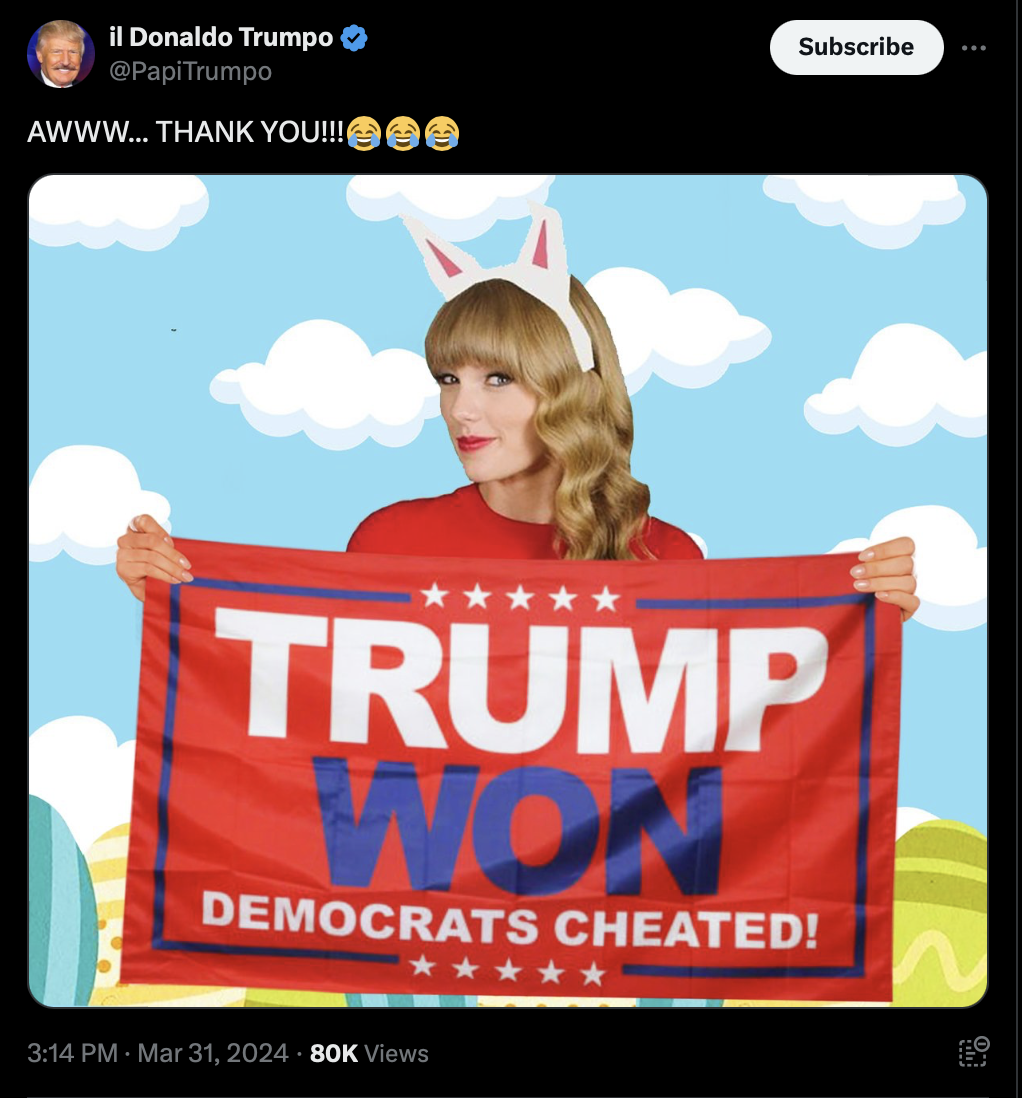Click the 3:14 PM timestamp
The image size is (1022, 1098).
(x=72, y=1053)
